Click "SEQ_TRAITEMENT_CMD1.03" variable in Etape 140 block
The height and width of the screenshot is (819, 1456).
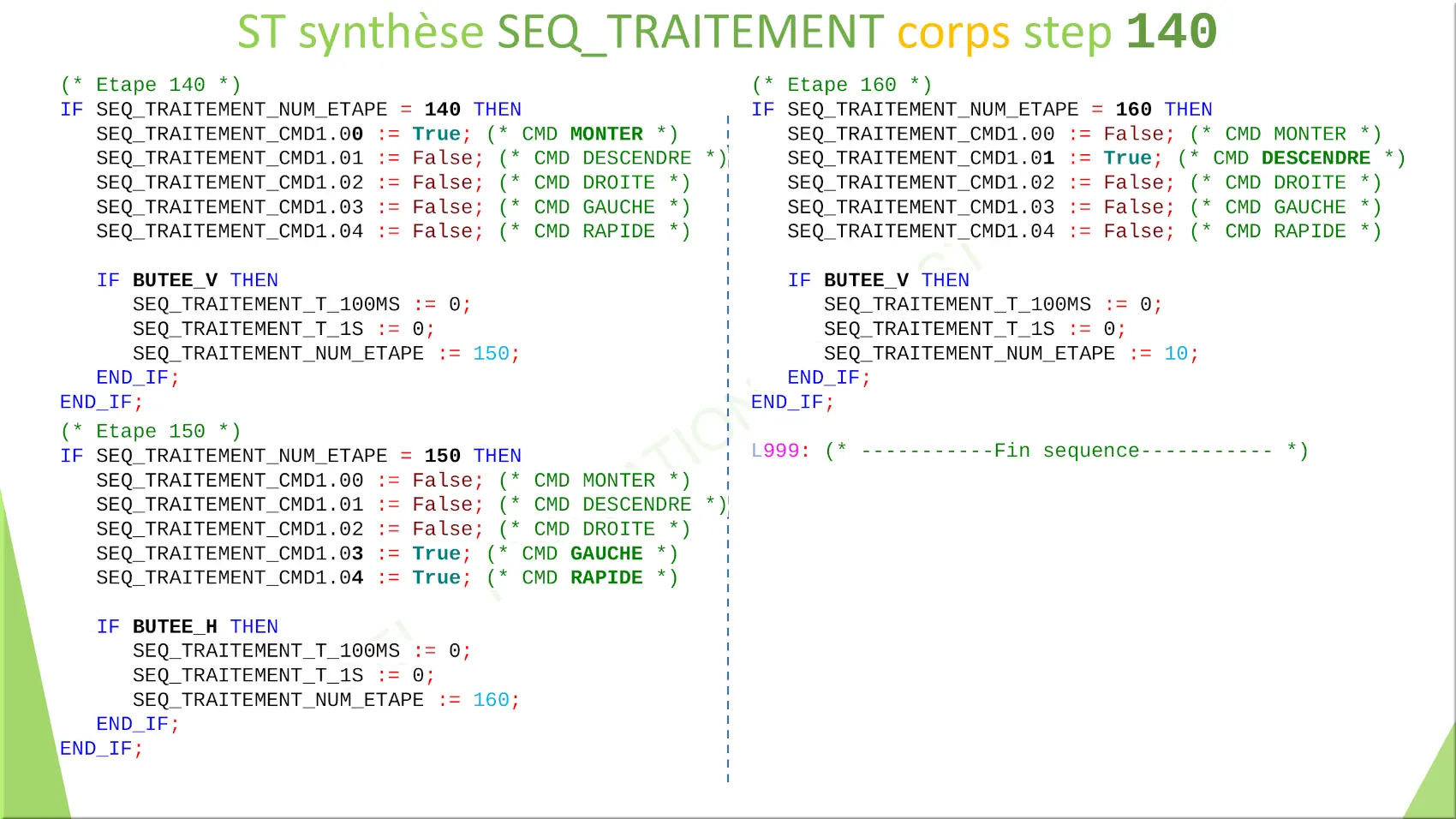pyautogui.click(x=230, y=206)
